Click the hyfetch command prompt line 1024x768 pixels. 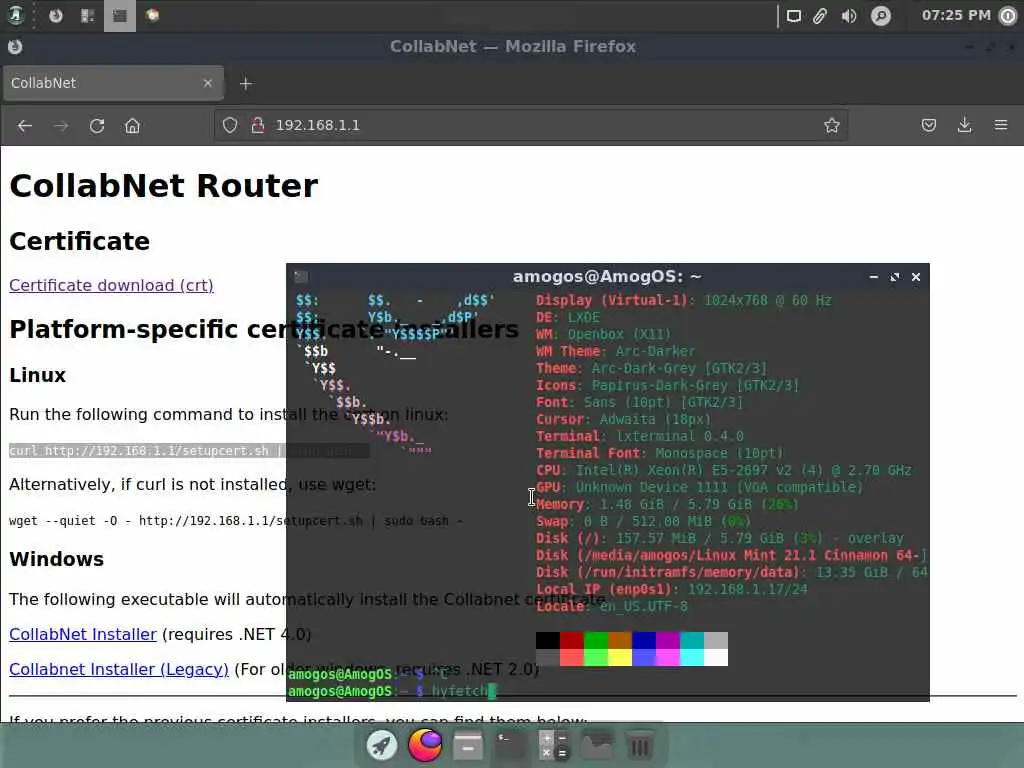point(392,691)
